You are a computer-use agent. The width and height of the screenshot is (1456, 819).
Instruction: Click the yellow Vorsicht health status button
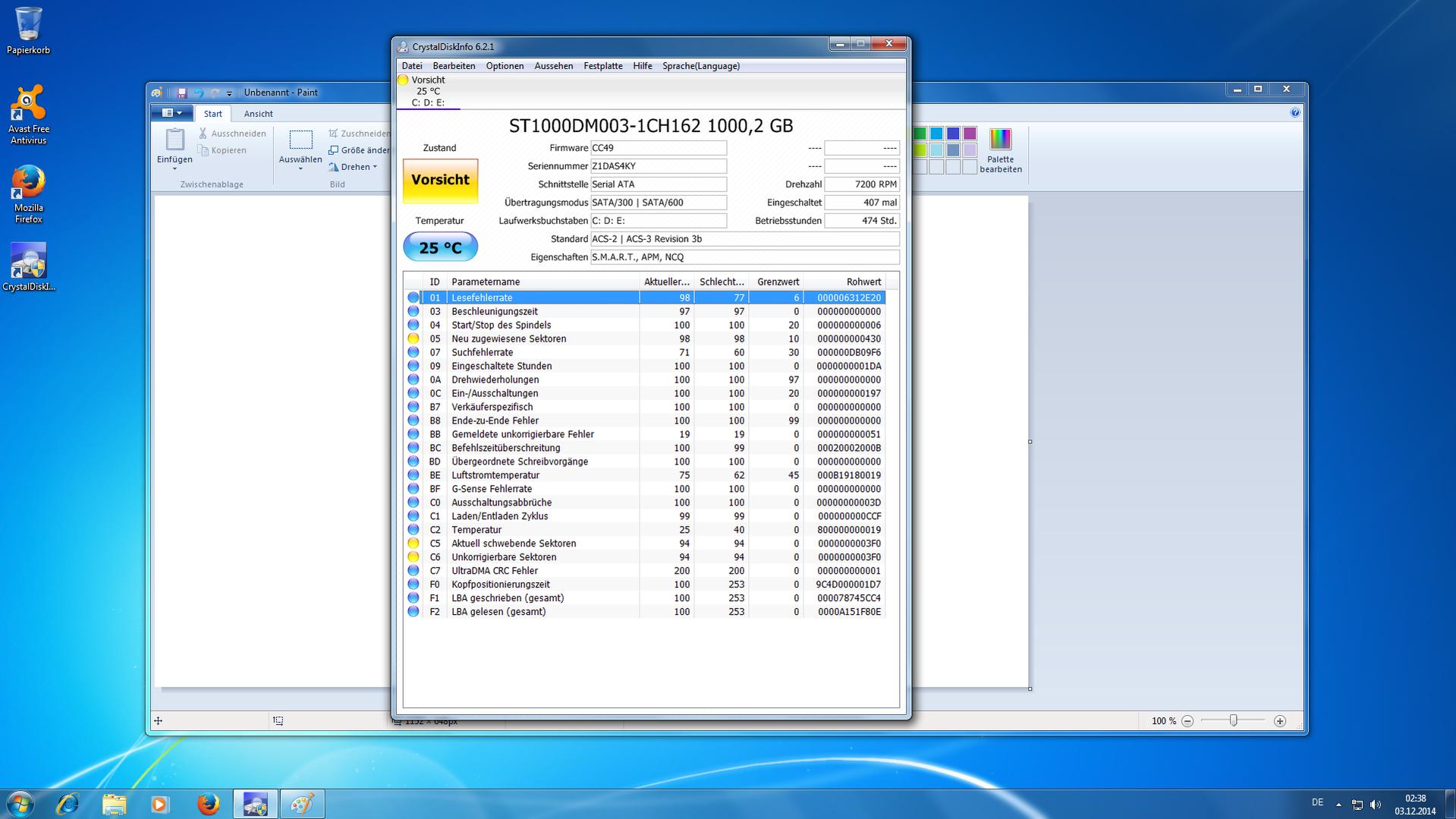(440, 181)
